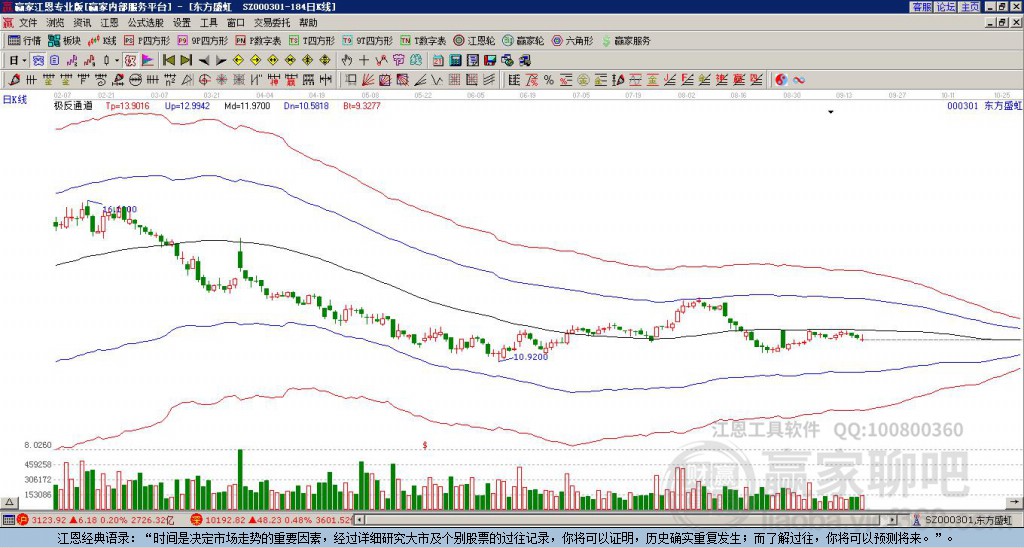Click the first yellow diamond arrow icon

238,61
